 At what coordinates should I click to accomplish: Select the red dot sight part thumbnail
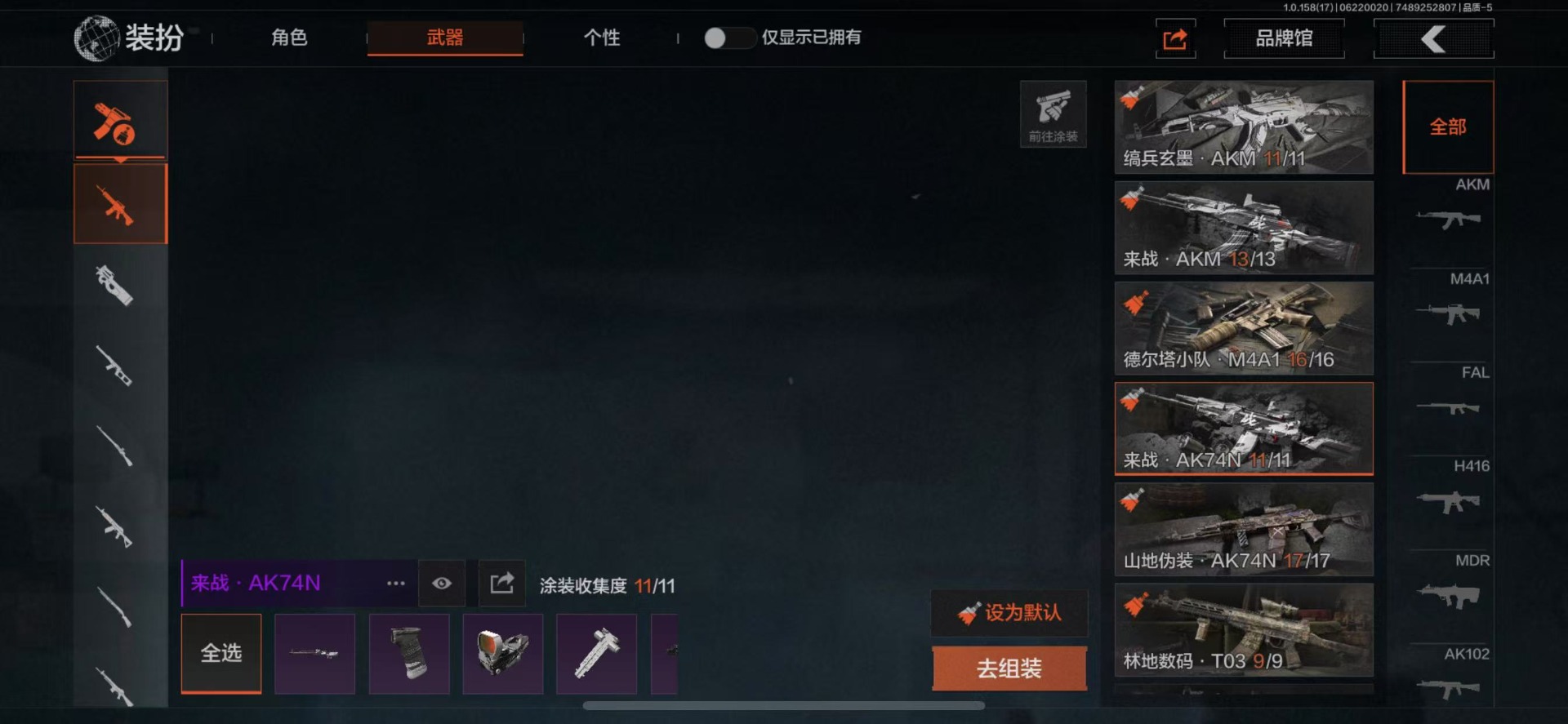coord(502,654)
